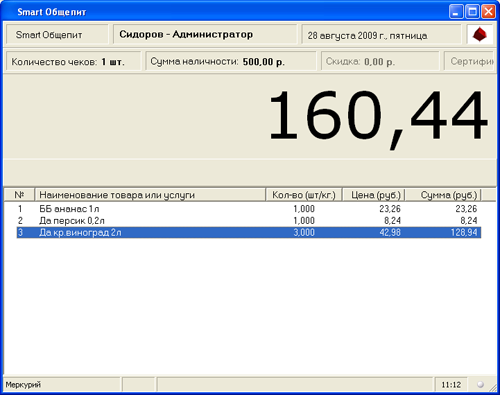
Task: Select the Да персик 0,2л row
Action: (249, 220)
